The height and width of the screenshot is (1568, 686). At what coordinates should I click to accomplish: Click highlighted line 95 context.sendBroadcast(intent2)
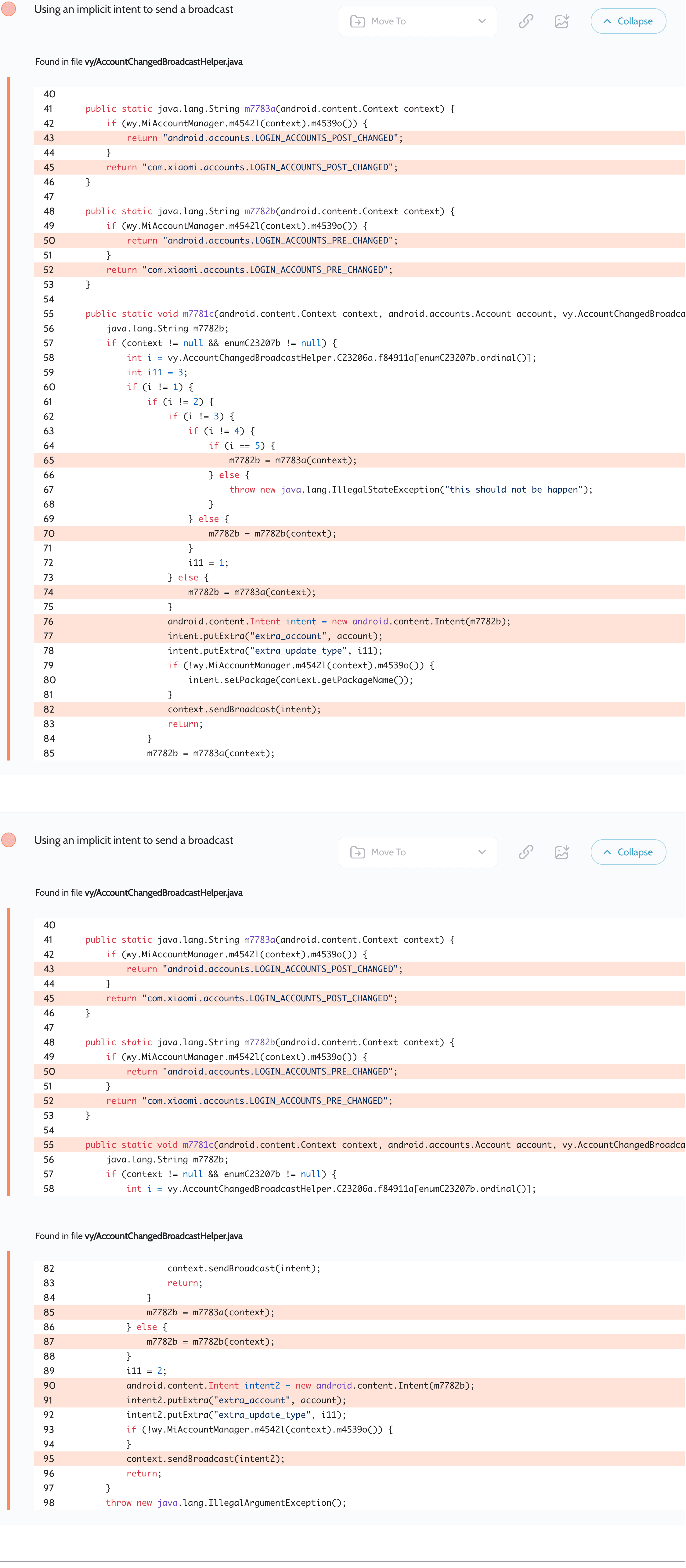pos(205,1458)
